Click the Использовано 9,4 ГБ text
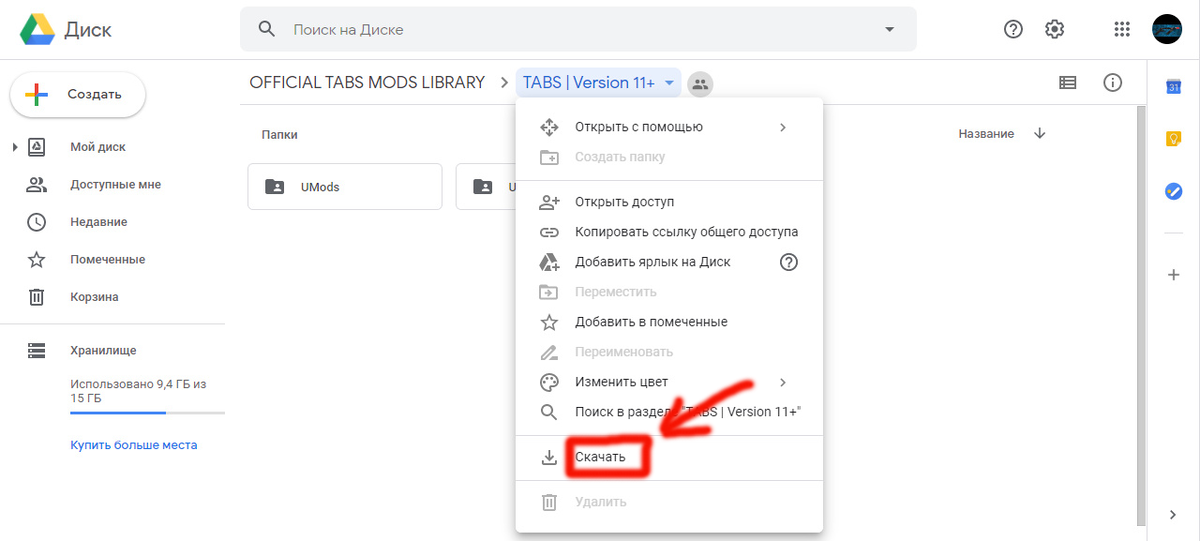The image size is (1200, 541). 138,390
